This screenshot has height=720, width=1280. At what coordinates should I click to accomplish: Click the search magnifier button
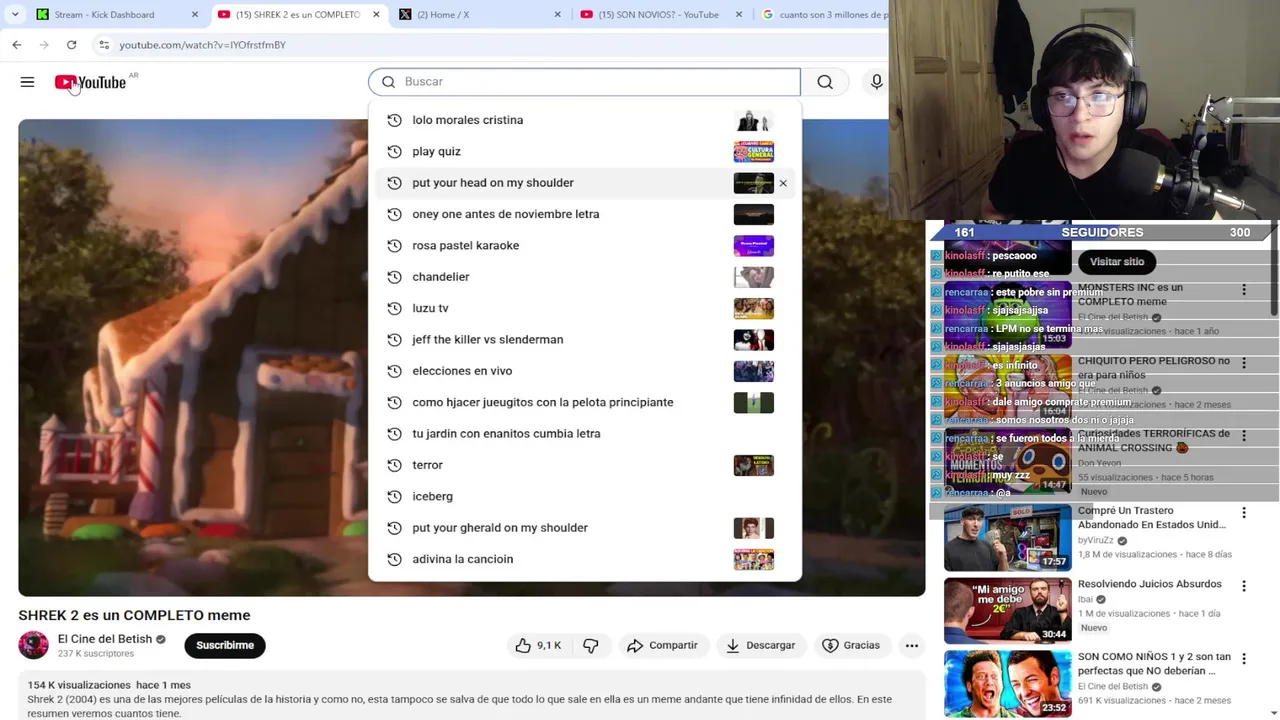[825, 82]
